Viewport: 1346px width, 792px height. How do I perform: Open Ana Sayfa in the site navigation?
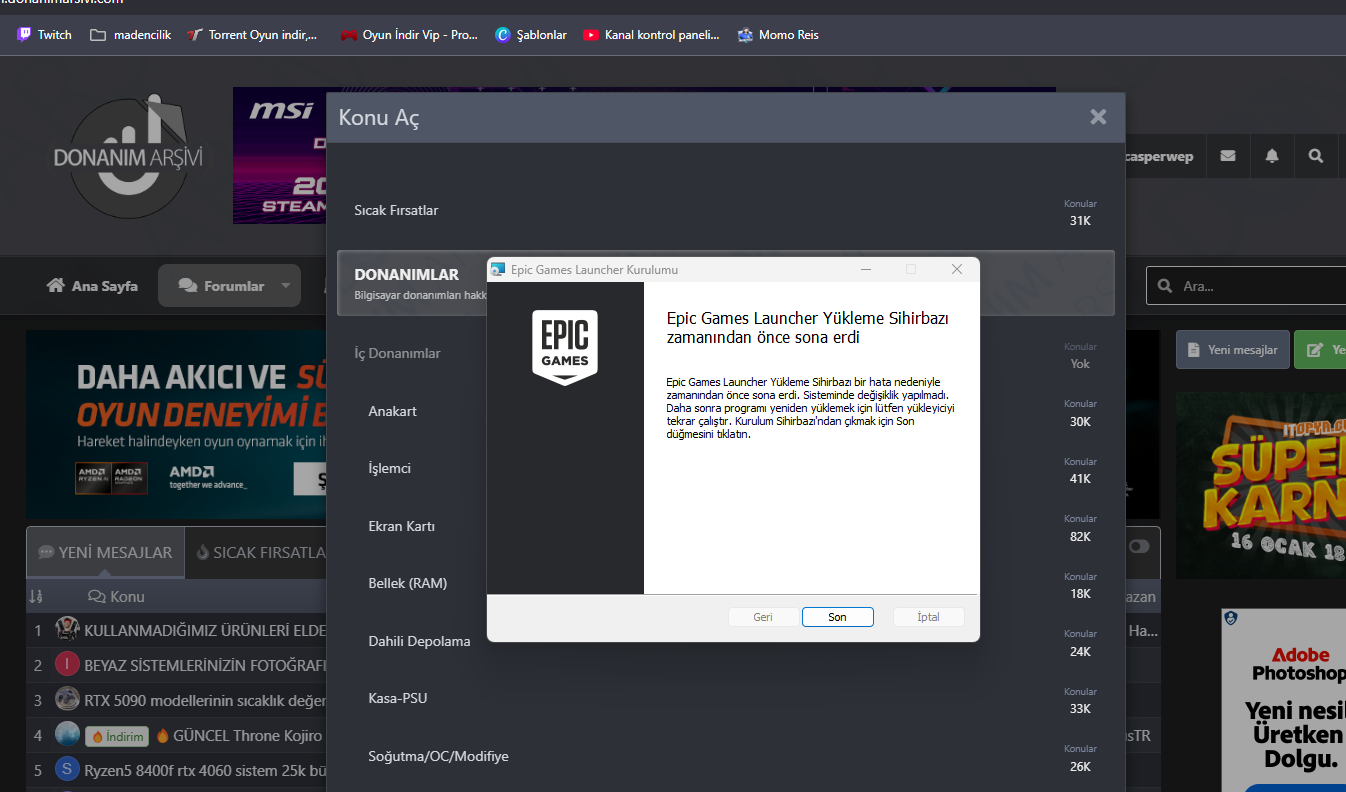click(92, 286)
